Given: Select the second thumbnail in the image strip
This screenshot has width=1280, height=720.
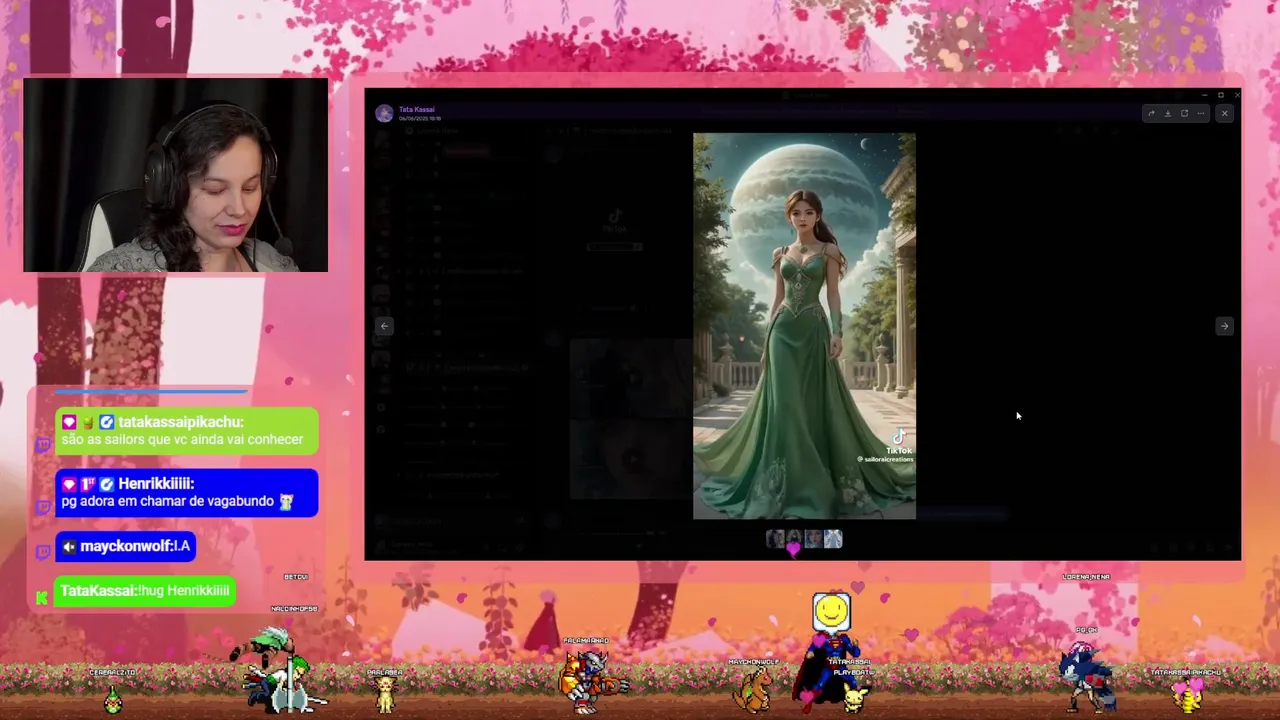Looking at the screenshot, I should [x=794, y=539].
